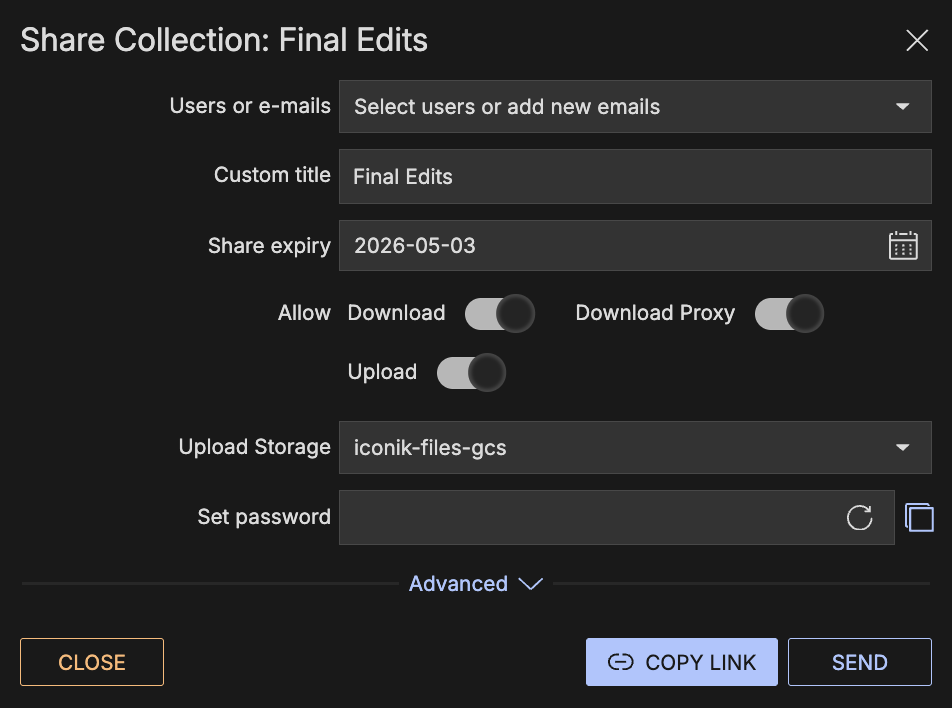Disable the Download toggle
The width and height of the screenshot is (952, 708).
click(500, 313)
